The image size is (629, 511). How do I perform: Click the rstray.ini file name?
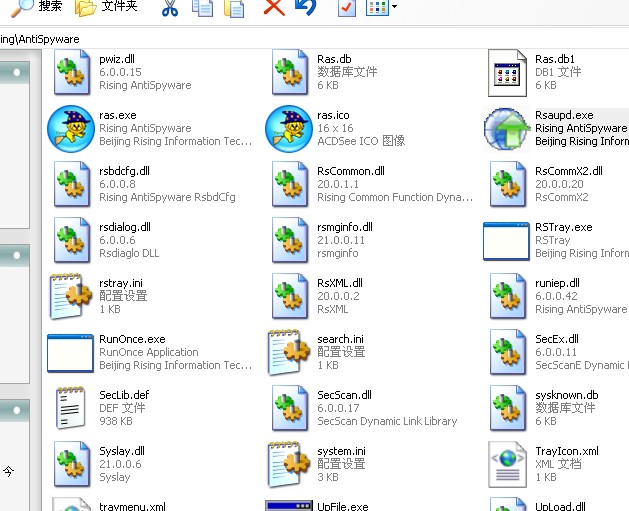[121, 283]
